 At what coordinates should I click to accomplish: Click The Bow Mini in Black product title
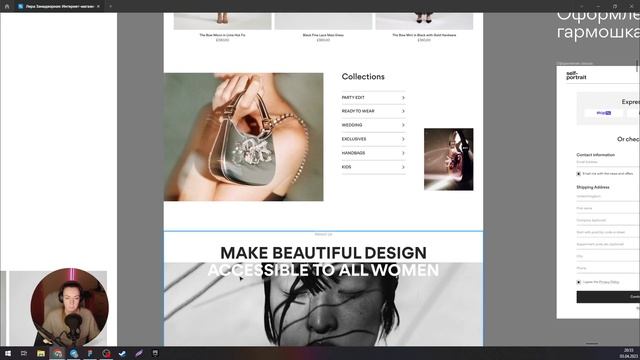pos(424,35)
